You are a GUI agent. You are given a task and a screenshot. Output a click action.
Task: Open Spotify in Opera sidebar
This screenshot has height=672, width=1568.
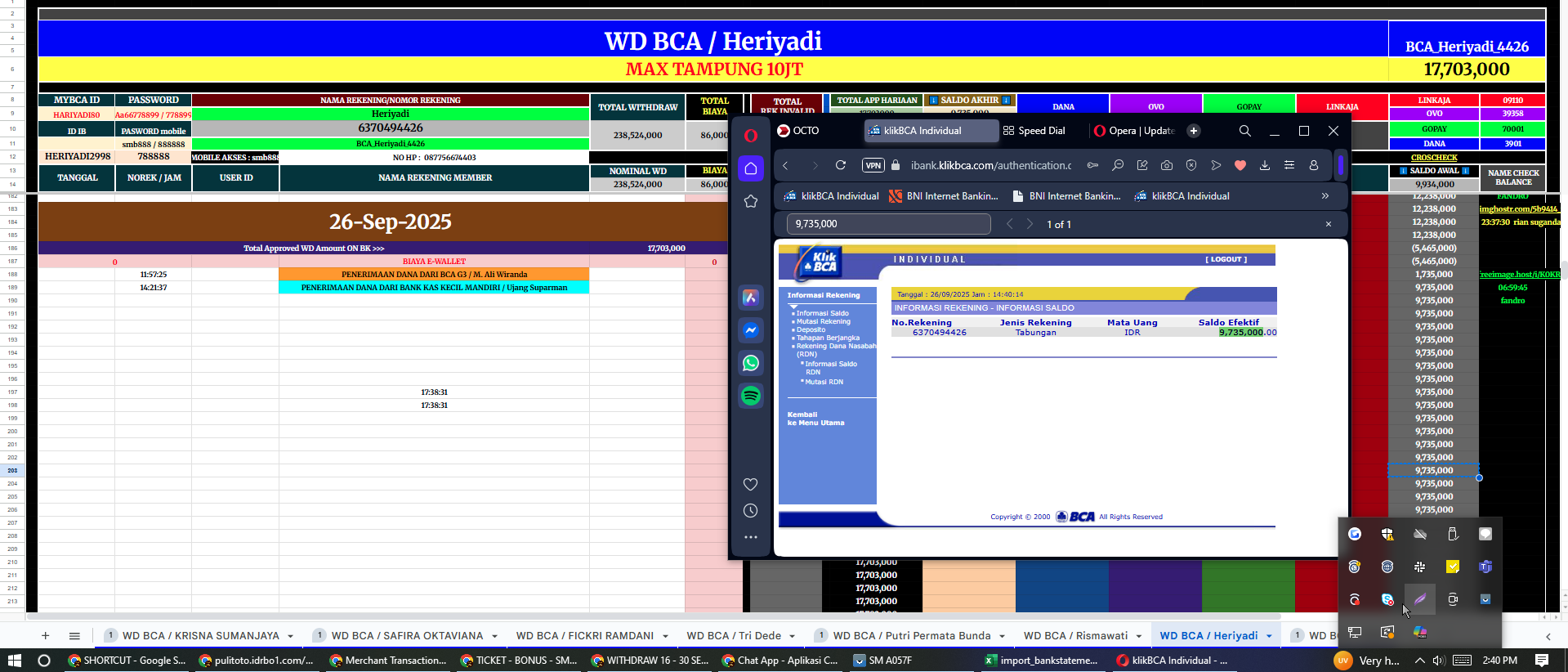pyautogui.click(x=750, y=396)
